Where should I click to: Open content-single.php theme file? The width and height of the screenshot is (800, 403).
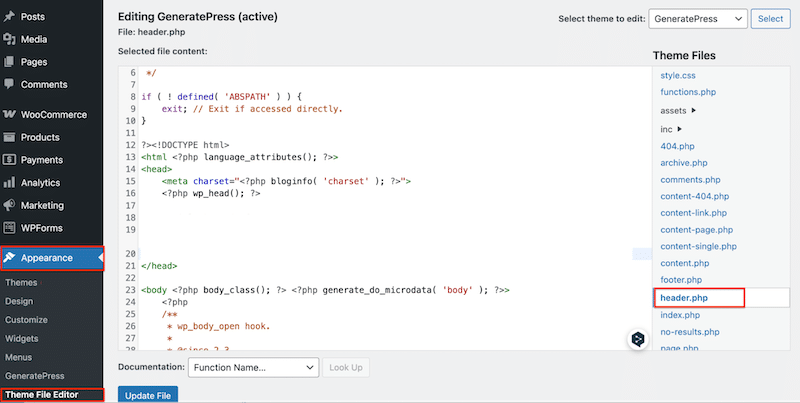point(698,246)
